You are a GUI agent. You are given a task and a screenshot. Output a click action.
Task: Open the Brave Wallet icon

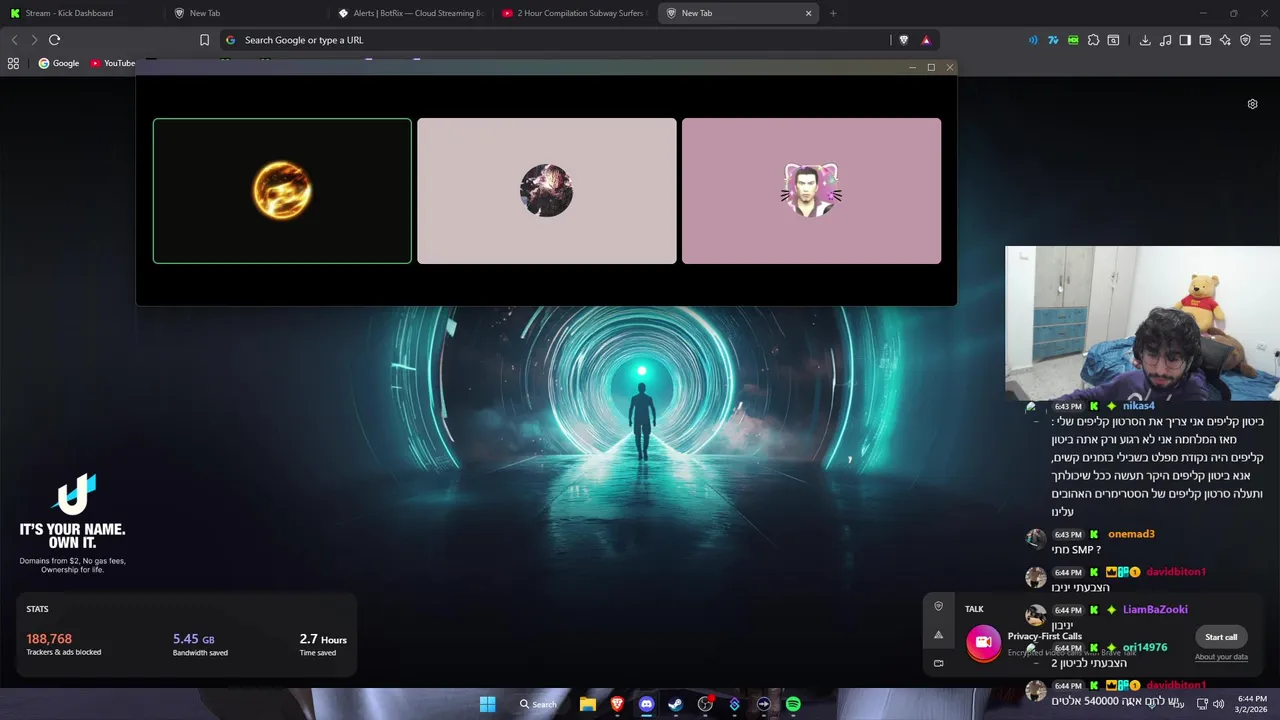tap(1205, 40)
